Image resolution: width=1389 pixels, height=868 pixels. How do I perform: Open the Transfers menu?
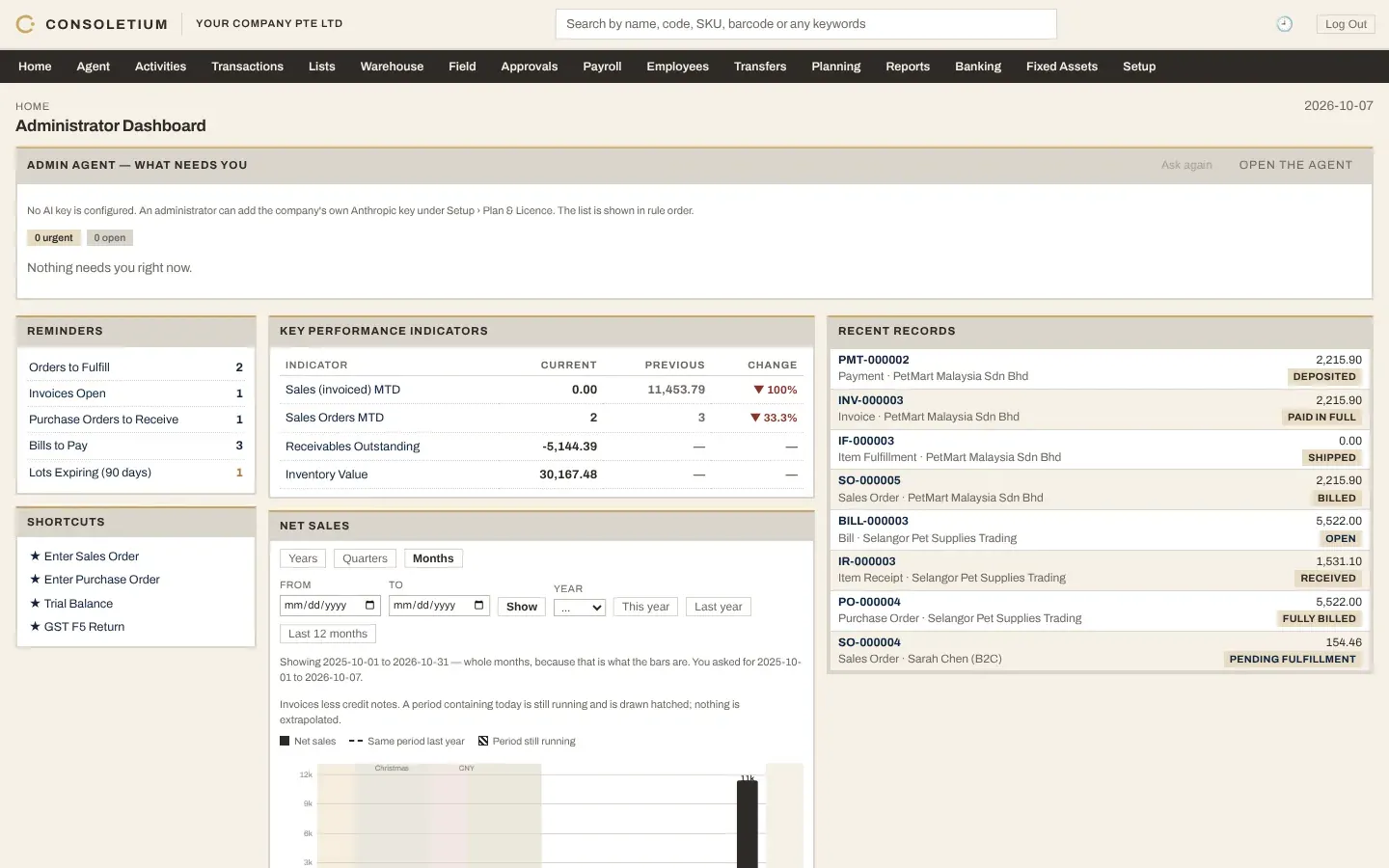pos(760,67)
